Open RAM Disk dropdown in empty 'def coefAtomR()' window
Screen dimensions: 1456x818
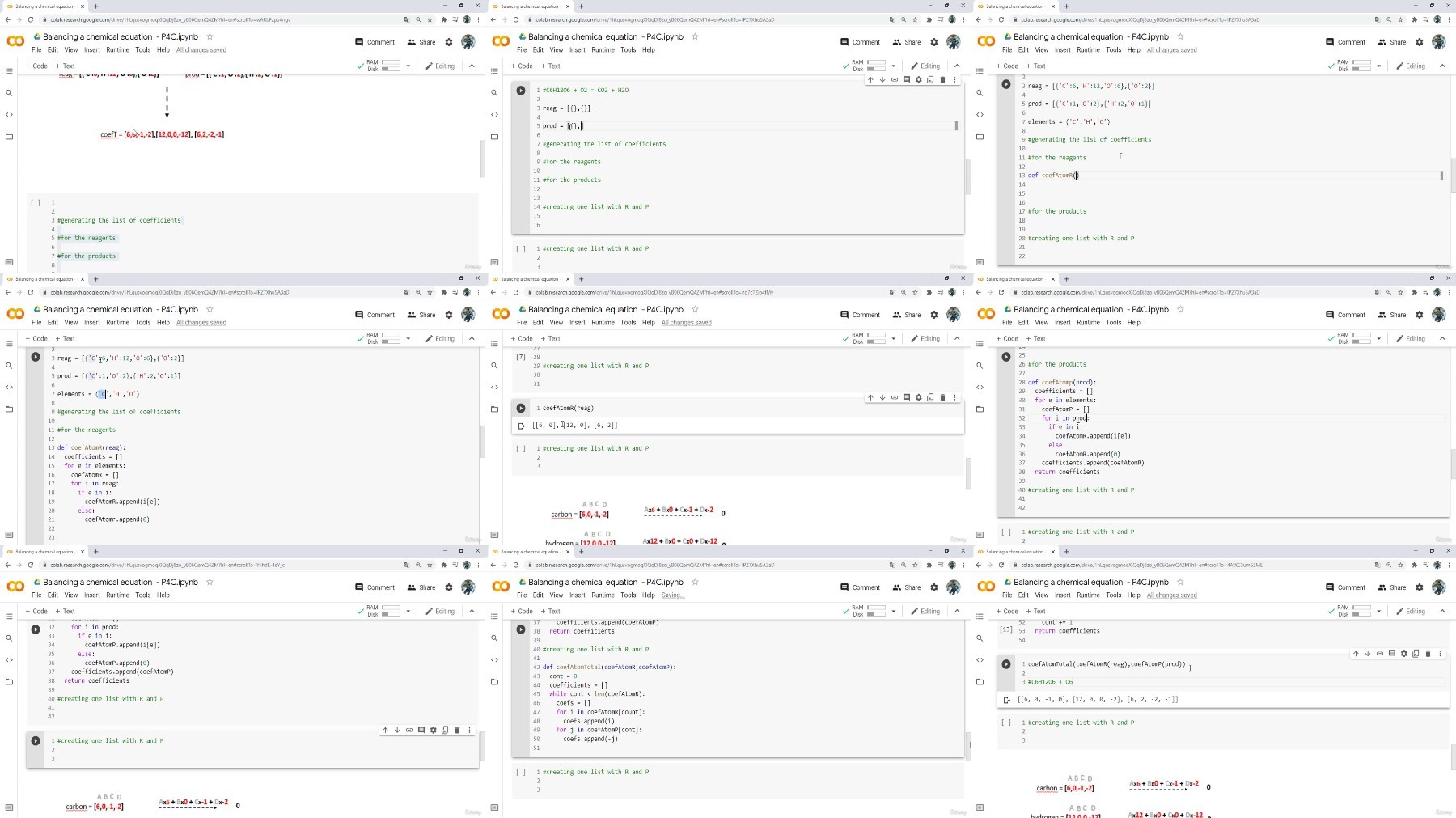(x=1378, y=66)
